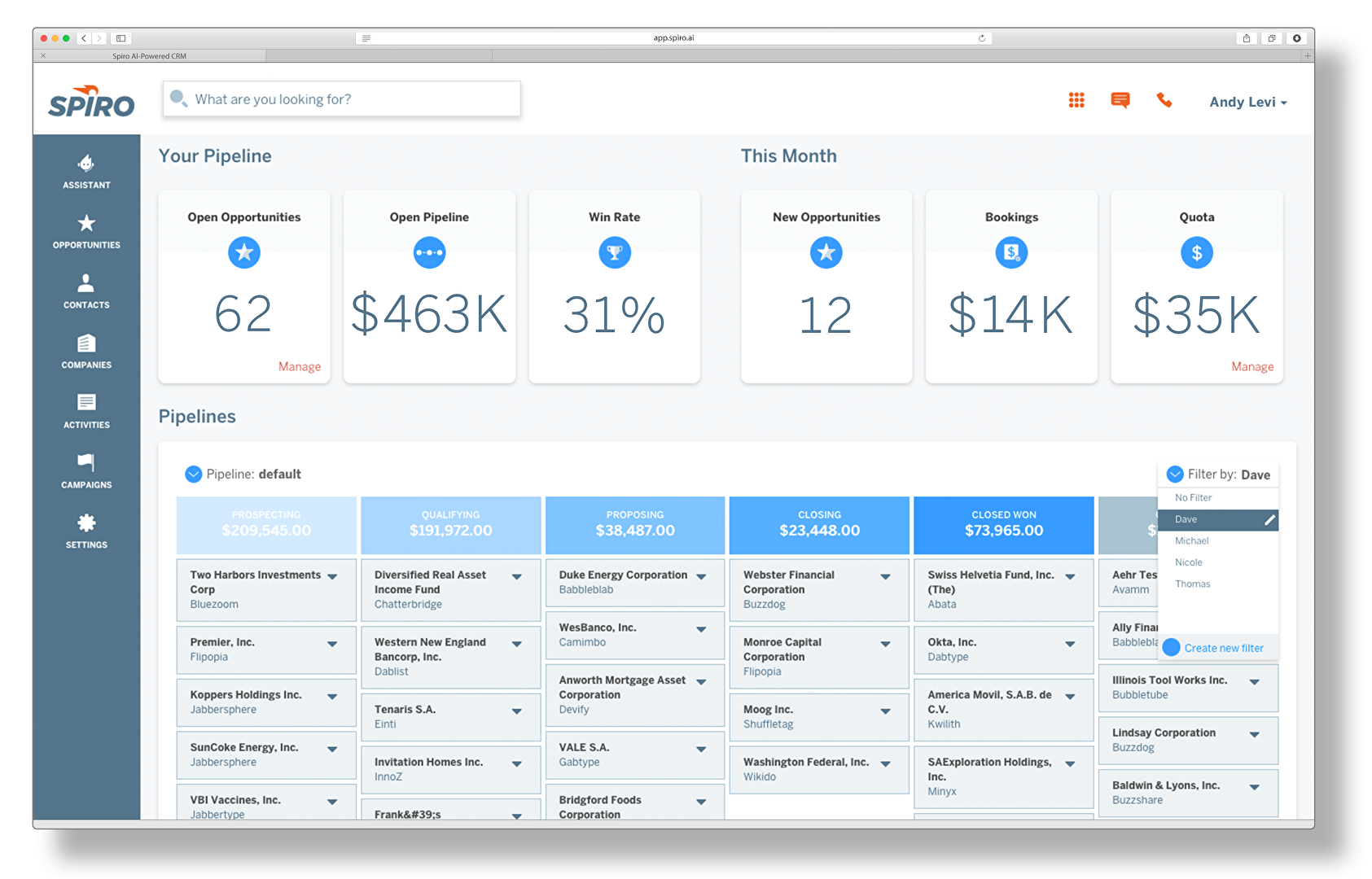1372x879 pixels.
Task: Expand Diversified Real Asset Income Fund arrow
Action: pyautogui.click(x=516, y=576)
